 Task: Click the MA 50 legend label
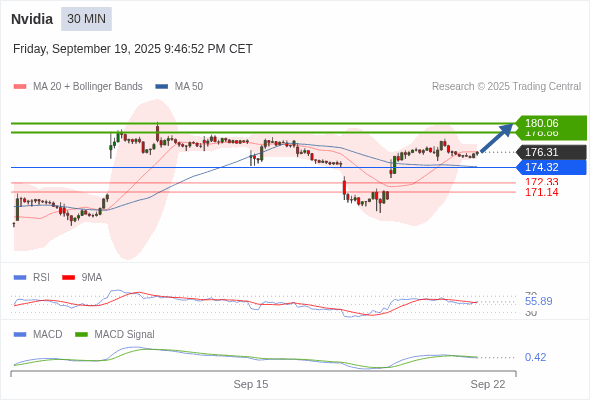click(189, 87)
